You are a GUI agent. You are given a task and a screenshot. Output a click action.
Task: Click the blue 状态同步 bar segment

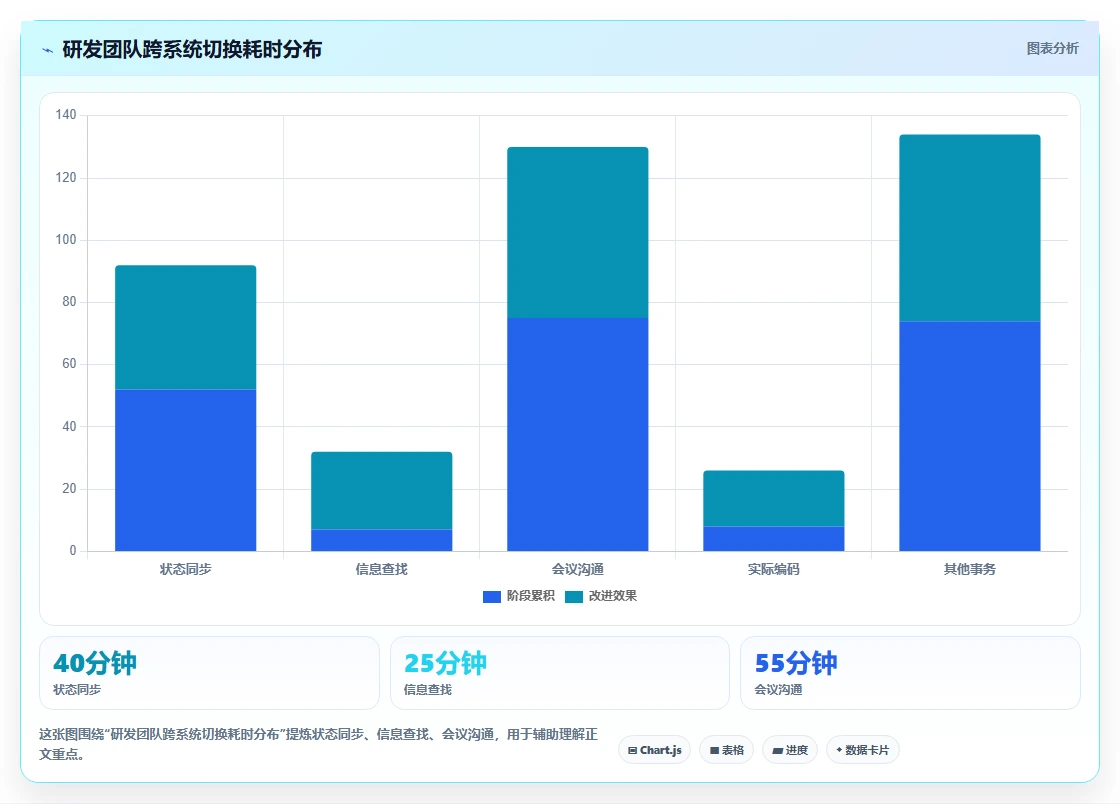pos(186,470)
